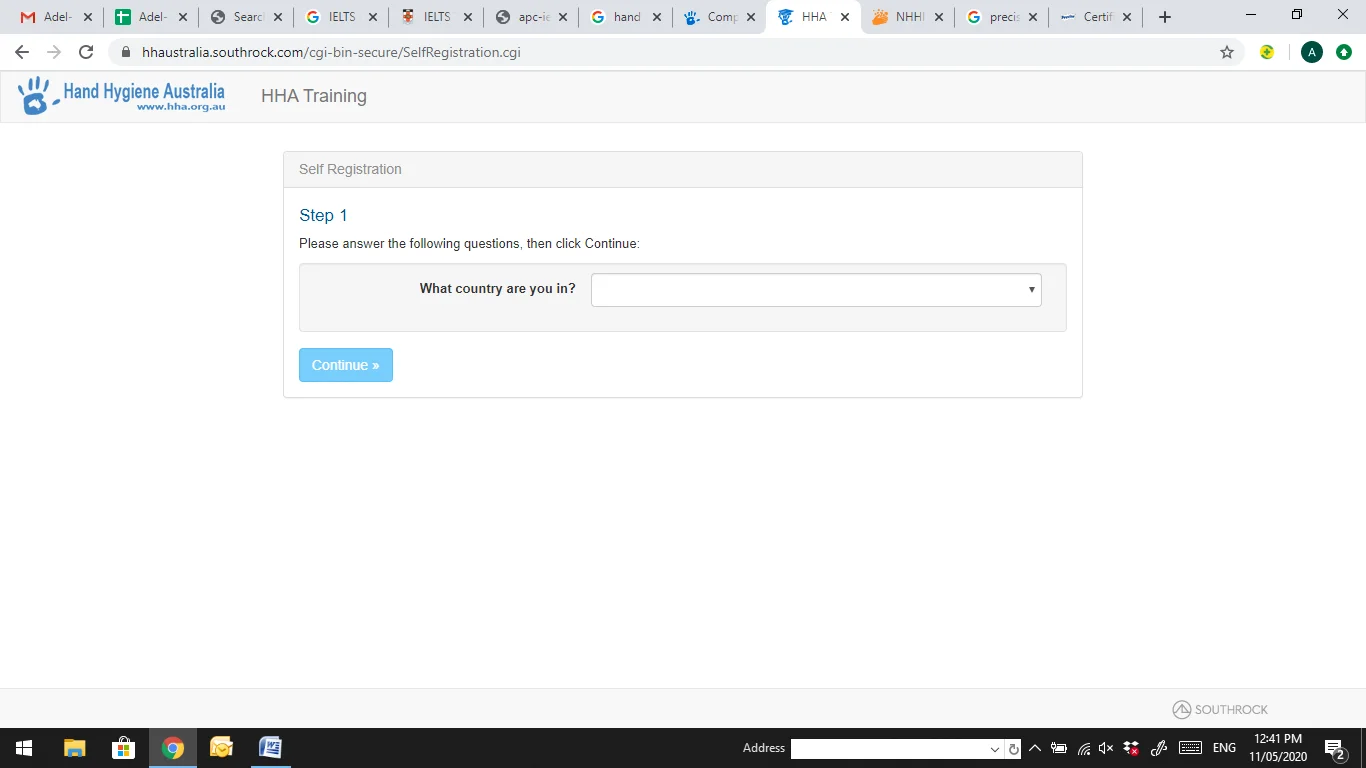Screen dimensions: 1366x768
Task: Click the Hand Hygiene Australia logo
Action: pyautogui.click(x=121, y=96)
